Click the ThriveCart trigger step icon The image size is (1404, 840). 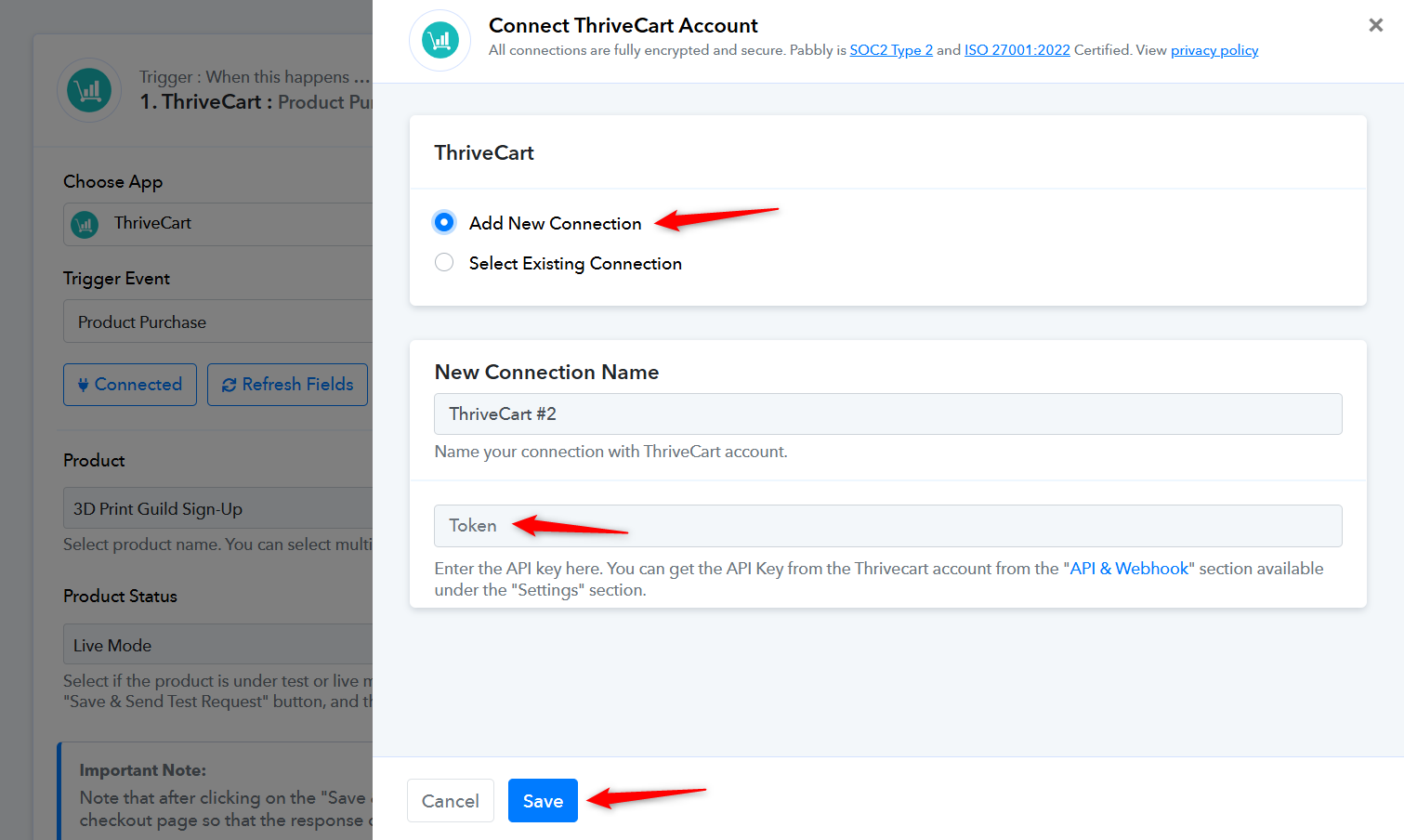click(x=89, y=90)
